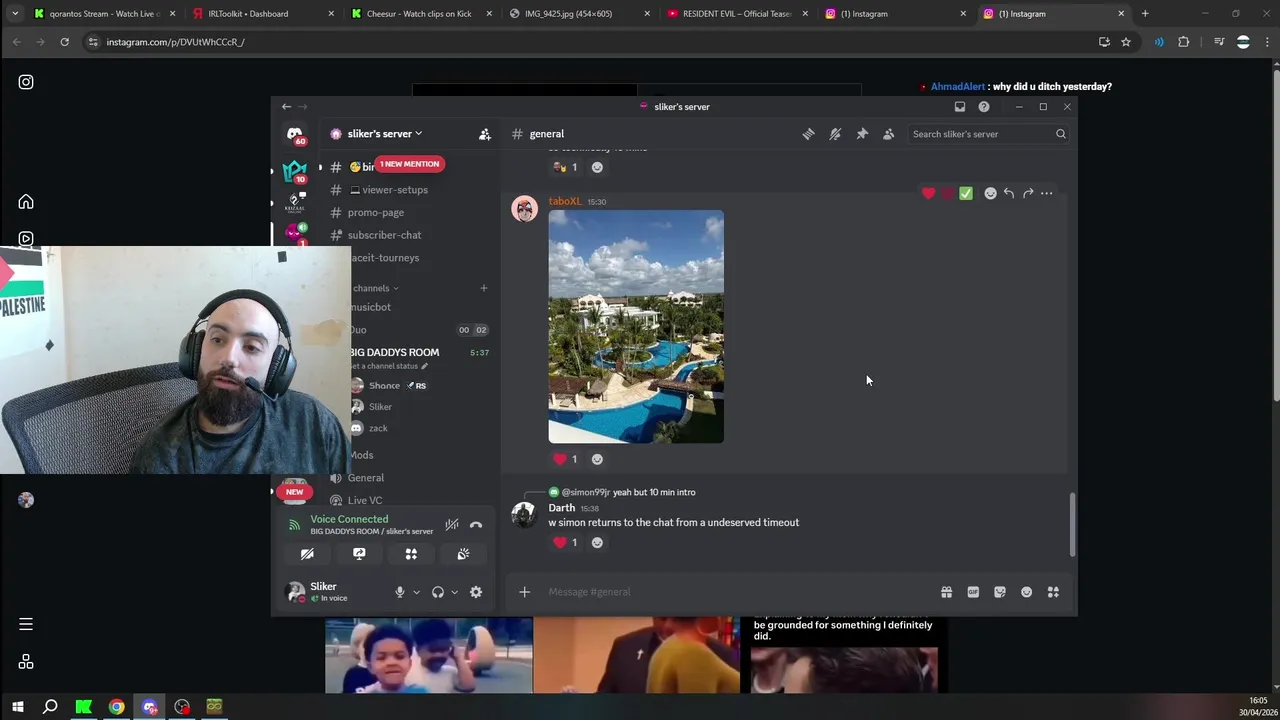Viewport: 1280px width, 720px height.
Task: Start an activity button in voice panel
Action: click(411, 554)
